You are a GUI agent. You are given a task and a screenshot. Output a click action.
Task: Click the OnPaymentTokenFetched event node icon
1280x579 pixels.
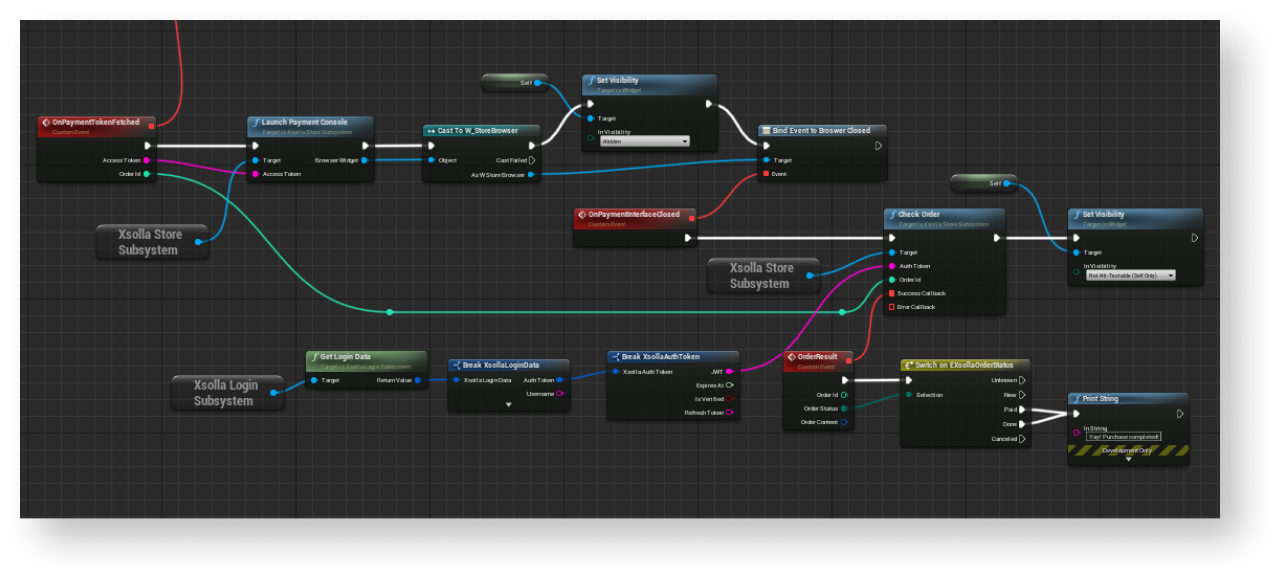(46, 122)
